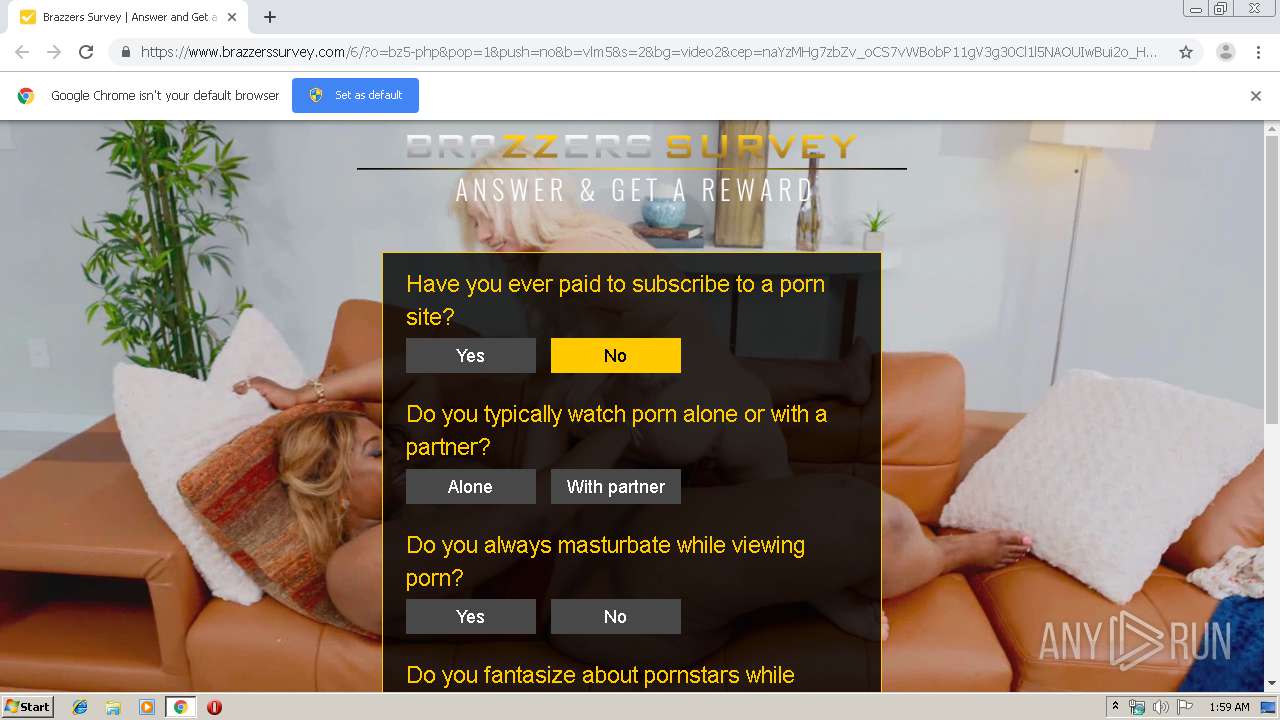The image size is (1280, 720).
Task: Open the media player taskbar icon
Action: (x=147, y=707)
